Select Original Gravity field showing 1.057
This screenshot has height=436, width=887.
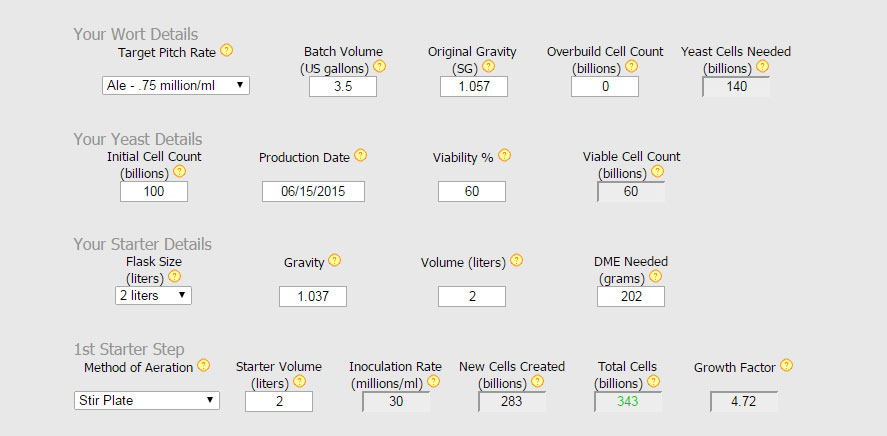(473, 87)
